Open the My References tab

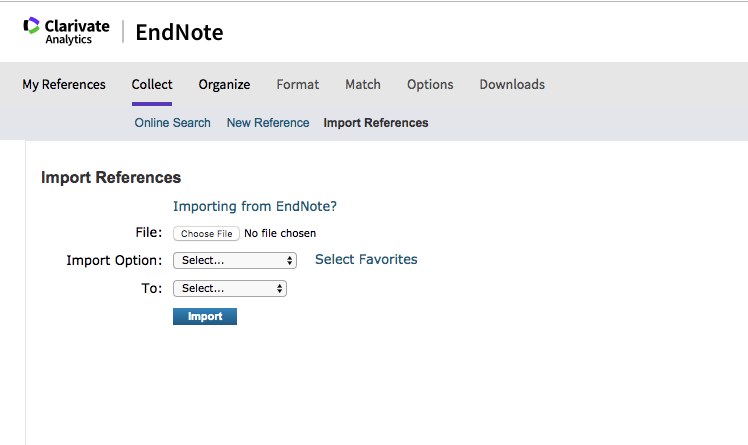pos(64,84)
